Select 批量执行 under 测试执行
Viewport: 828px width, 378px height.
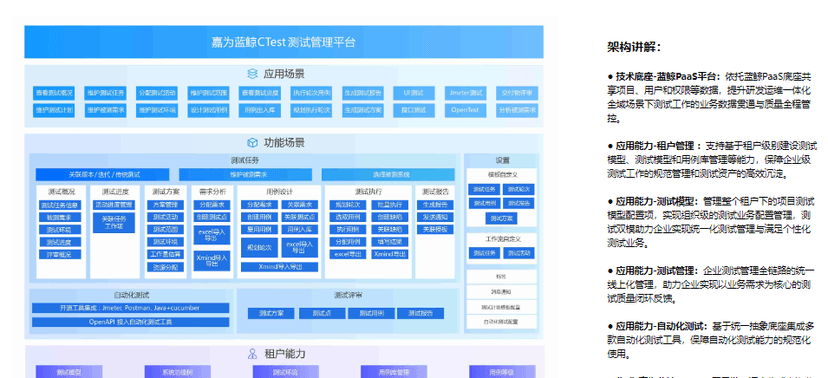(x=390, y=205)
